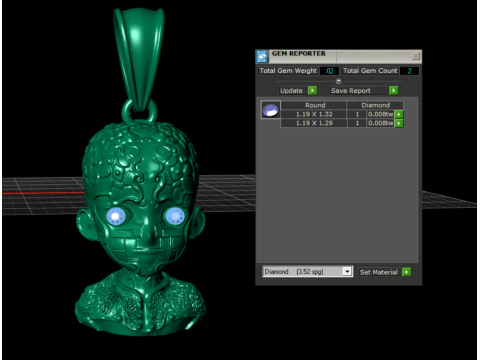Screen dimensions: 480x360
Task: Select the round gem thumbnail icon
Action: 270,110
